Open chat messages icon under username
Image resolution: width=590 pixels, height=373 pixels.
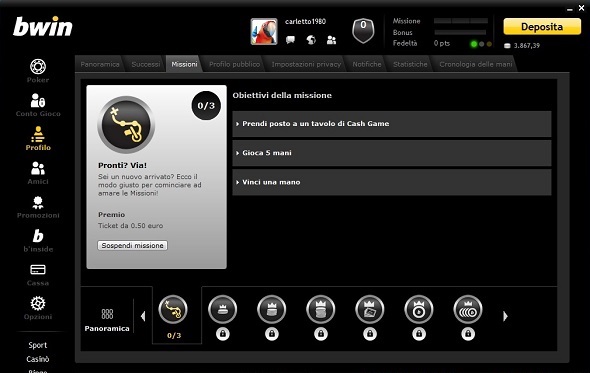tap(290, 40)
